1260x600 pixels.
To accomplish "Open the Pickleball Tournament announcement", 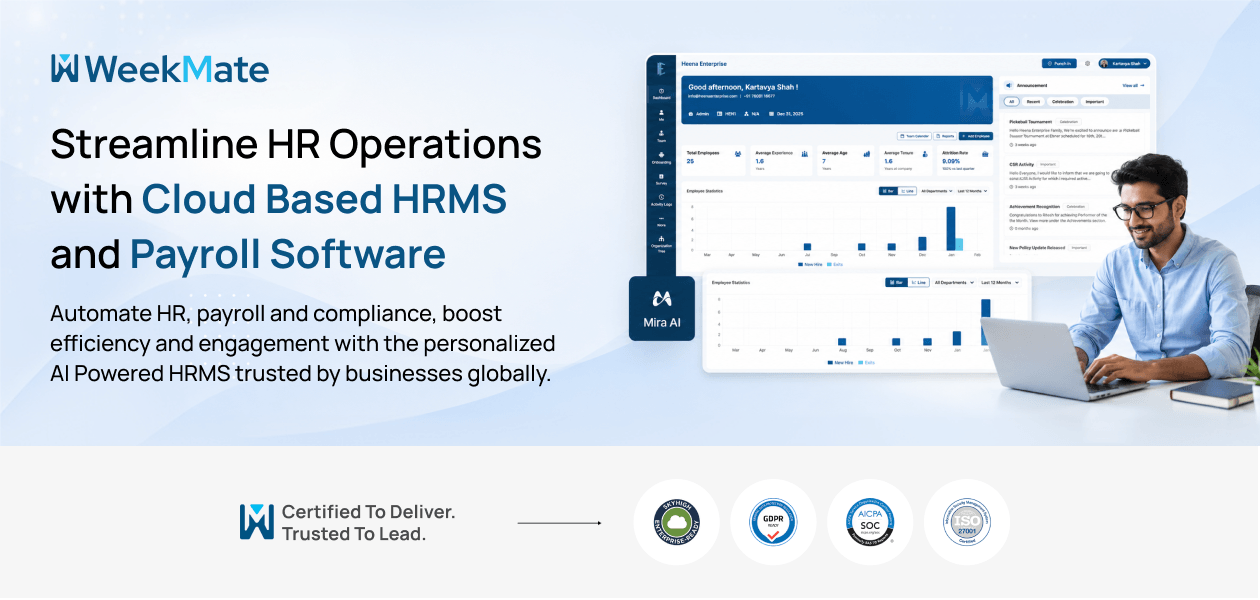I will 1075,133.
